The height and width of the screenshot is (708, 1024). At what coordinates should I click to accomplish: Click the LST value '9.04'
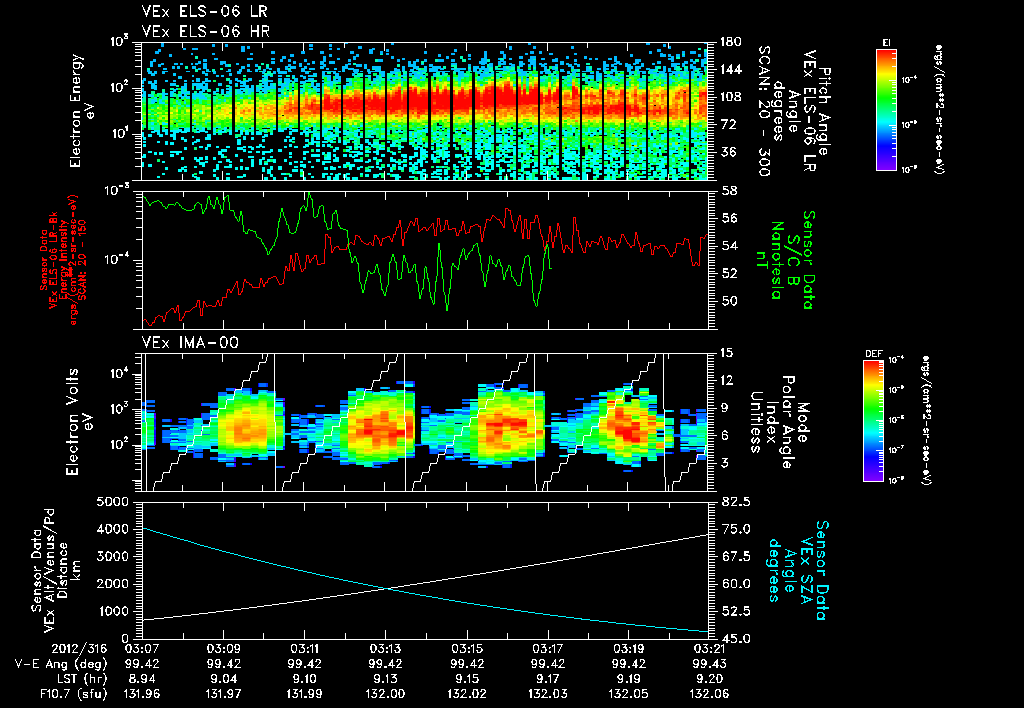(223, 679)
